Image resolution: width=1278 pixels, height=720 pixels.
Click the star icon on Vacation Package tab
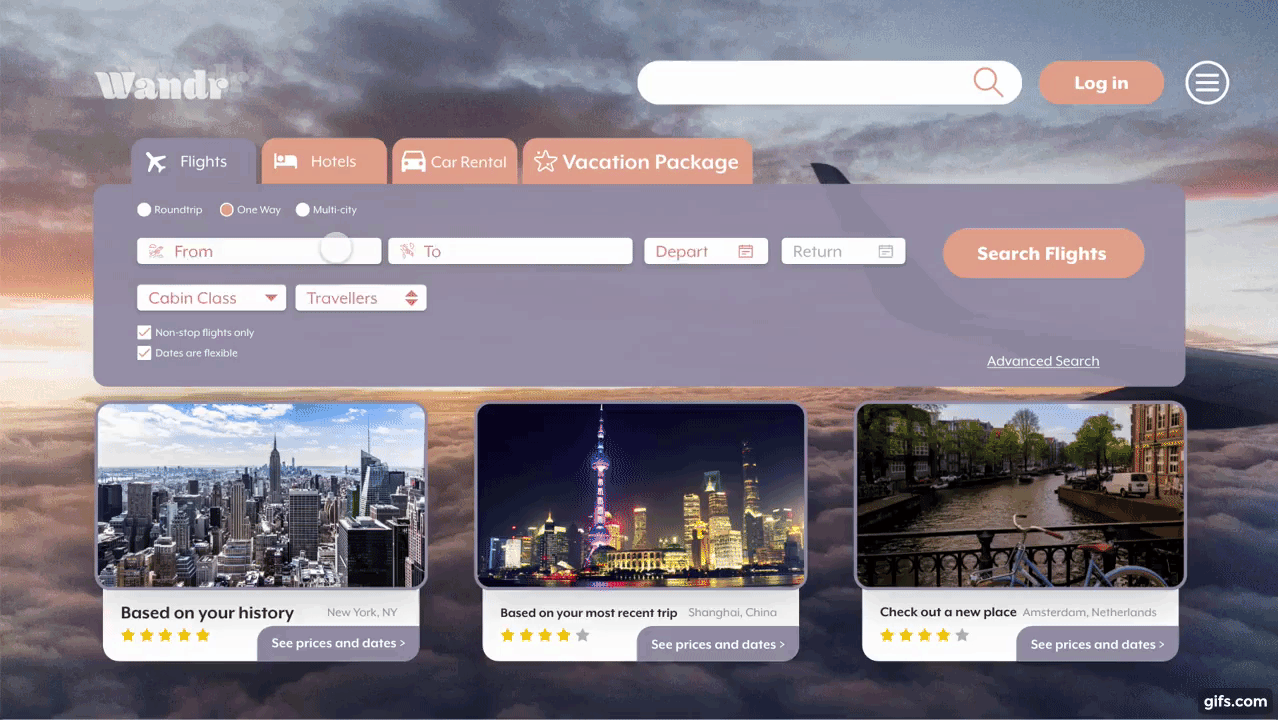point(545,161)
